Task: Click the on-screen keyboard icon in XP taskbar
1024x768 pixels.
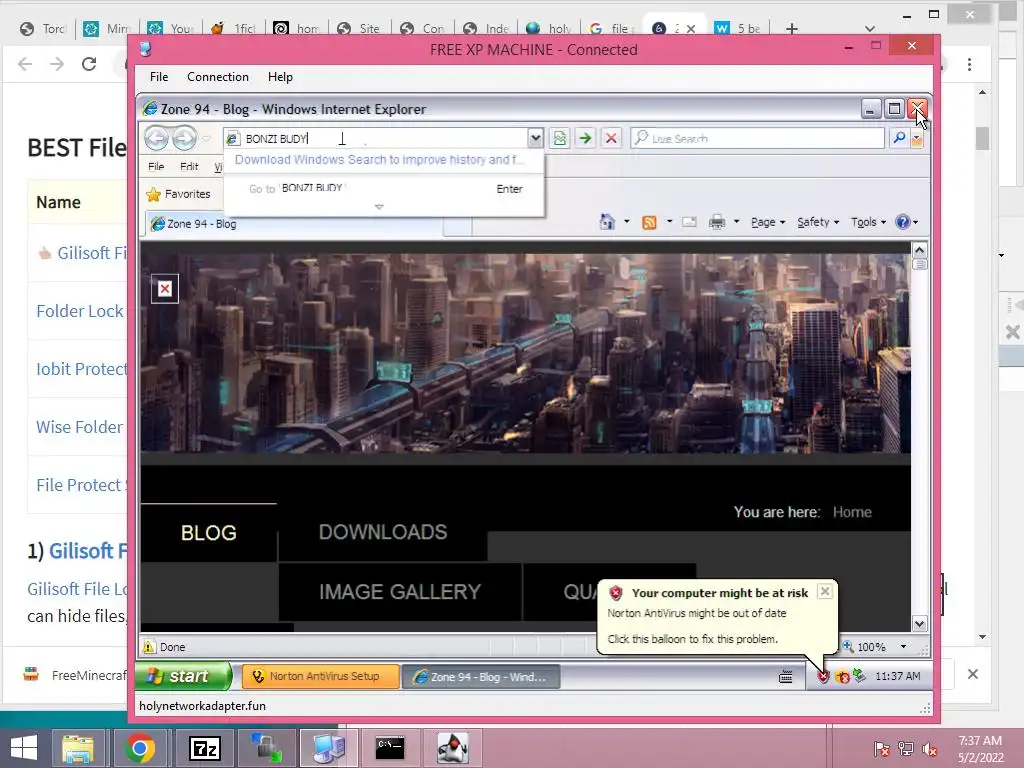Action: [786, 677]
